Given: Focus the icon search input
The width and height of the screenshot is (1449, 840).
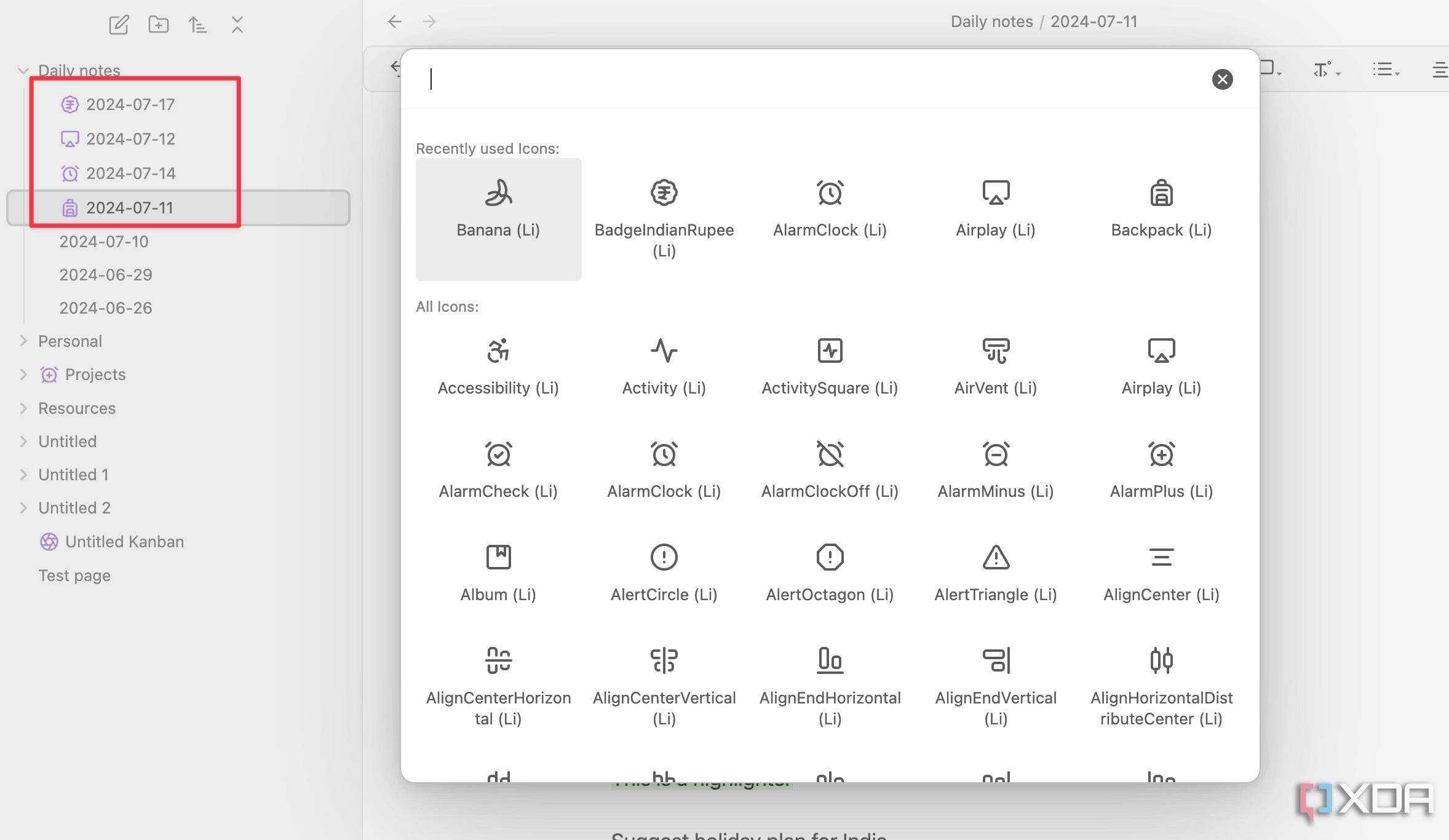Looking at the screenshot, I should (812, 79).
